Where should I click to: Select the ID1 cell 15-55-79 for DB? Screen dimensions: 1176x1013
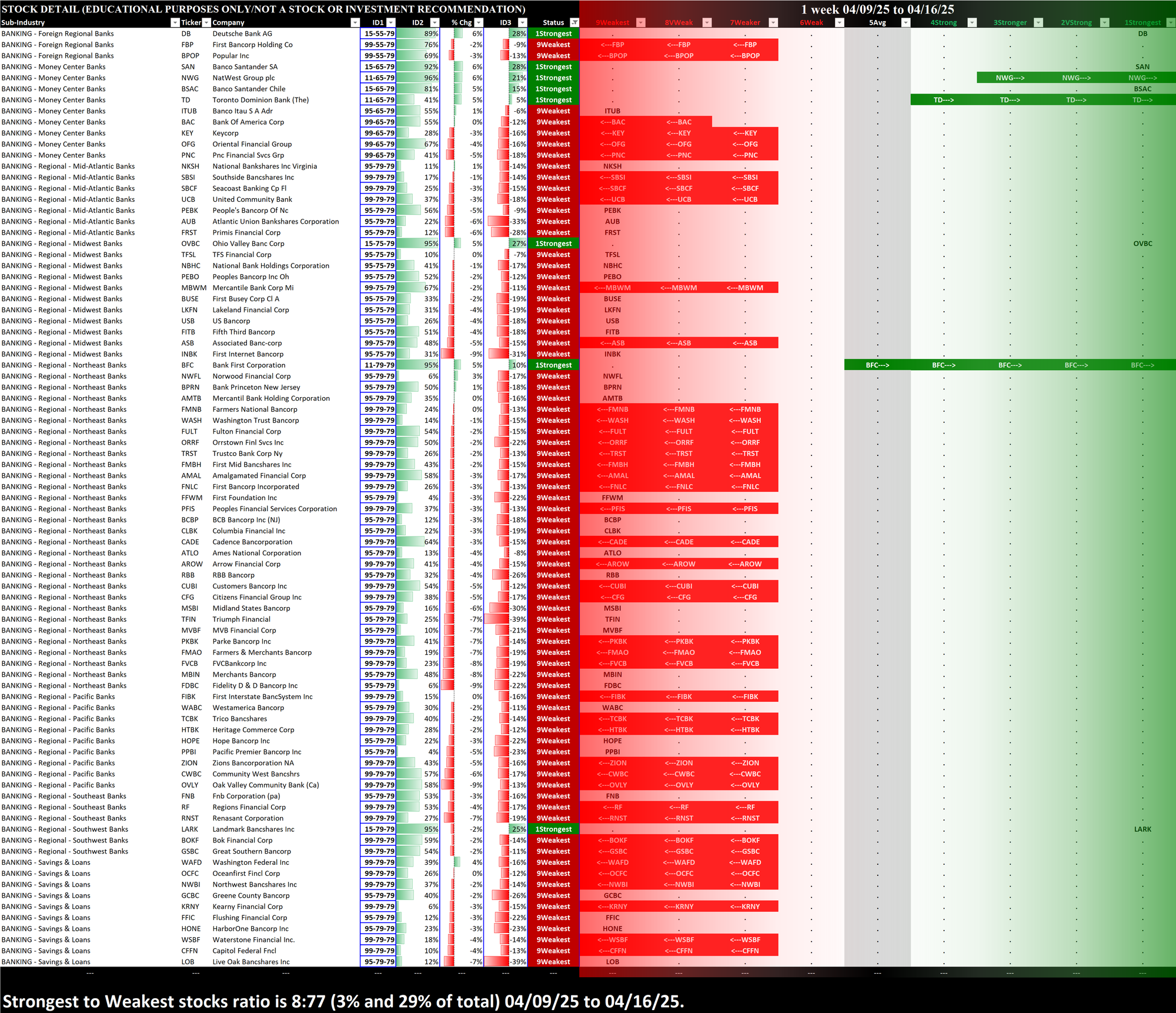(x=379, y=34)
